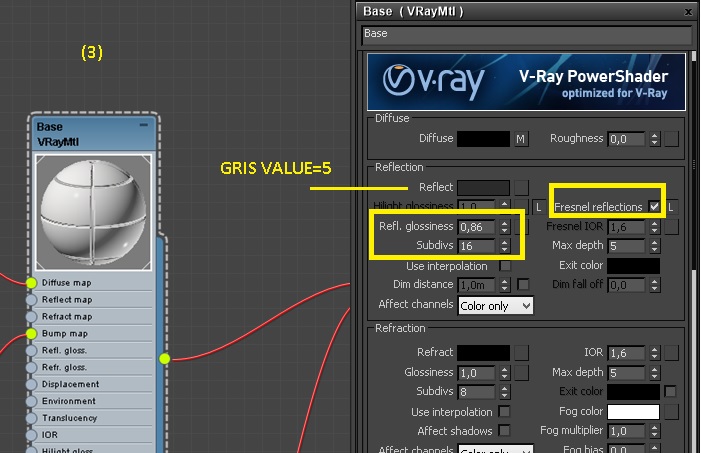Screen dimensions: 701x453
Task: Click the Dim distance value field
Action: pos(477,285)
